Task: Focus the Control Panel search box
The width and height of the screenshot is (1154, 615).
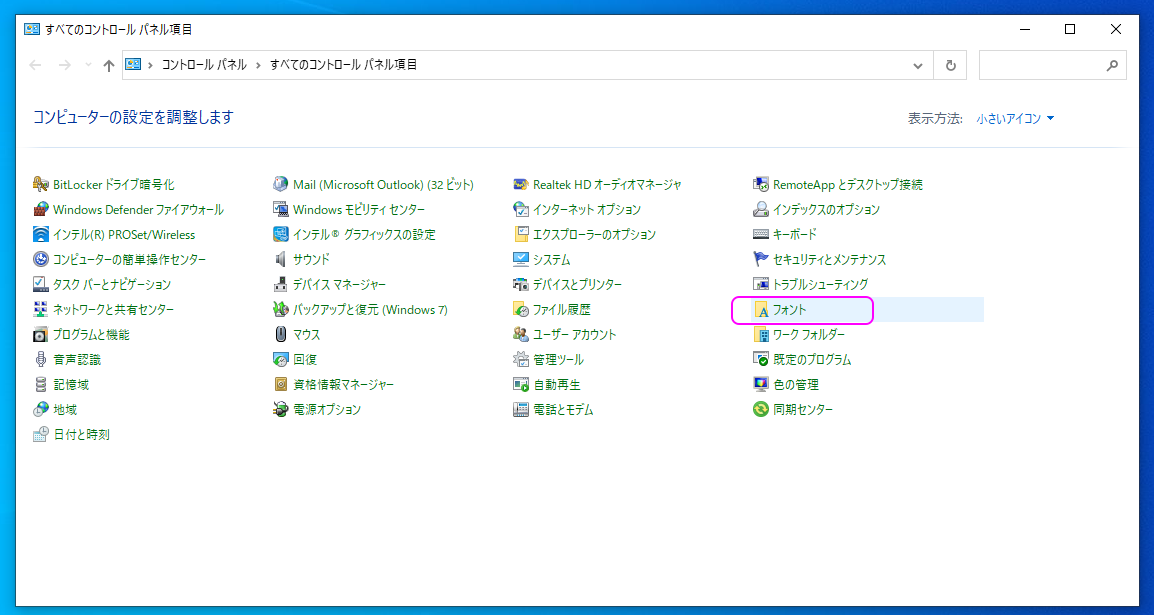Action: 1052,65
